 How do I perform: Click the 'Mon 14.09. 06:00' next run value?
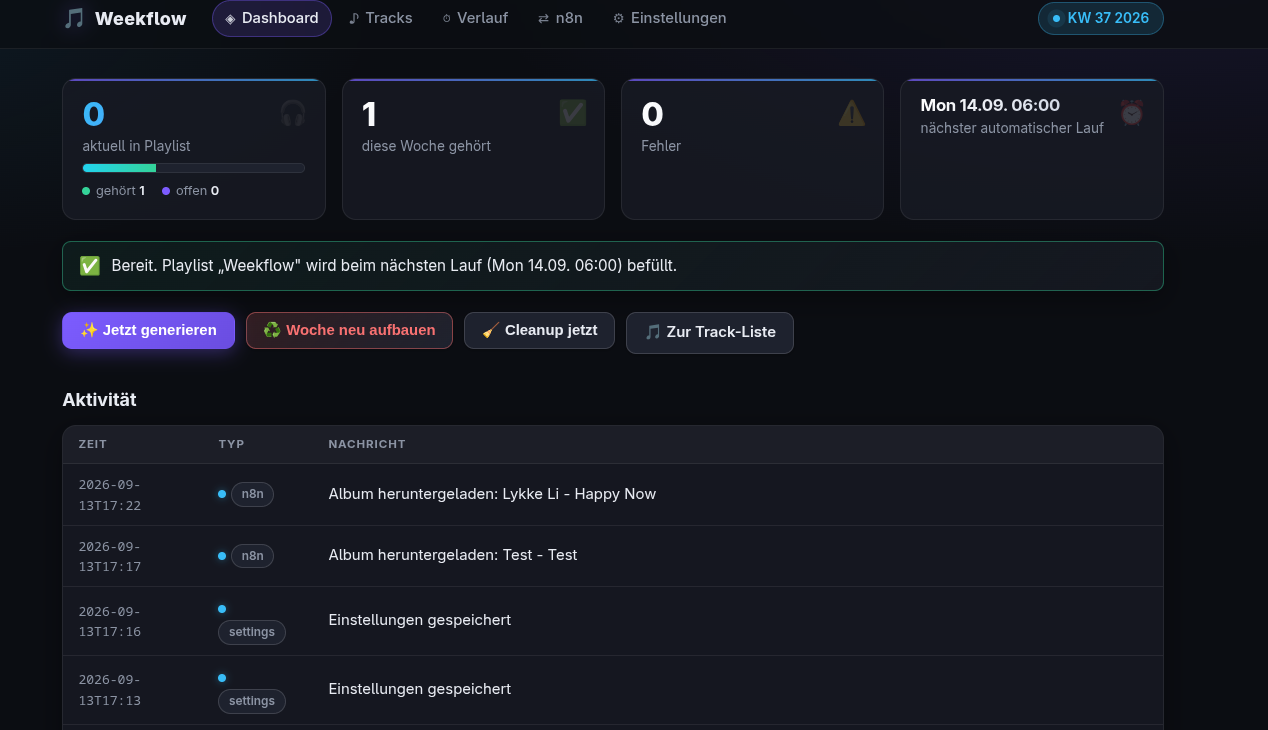[990, 105]
